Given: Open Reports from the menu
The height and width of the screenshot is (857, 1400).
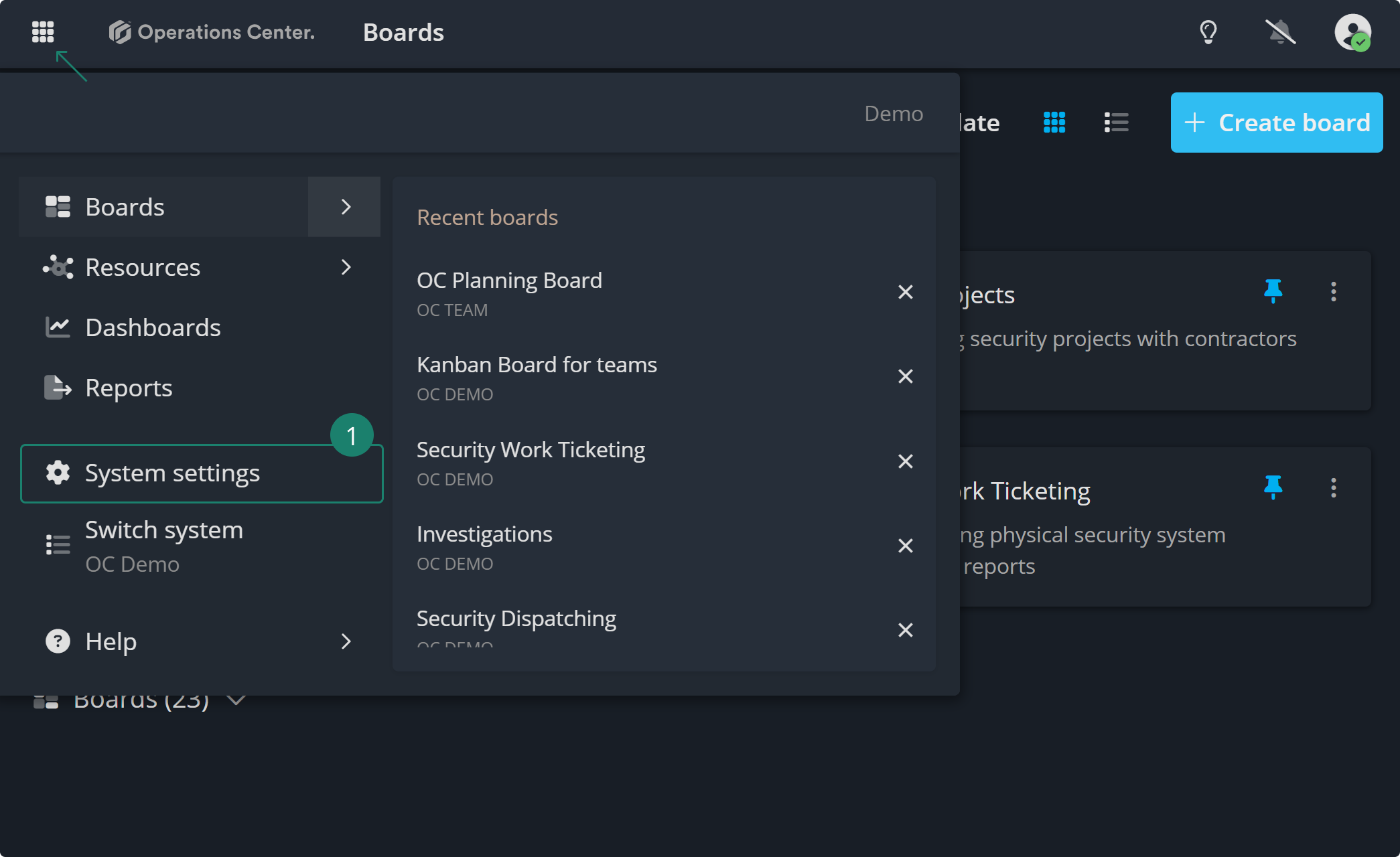Looking at the screenshot, I should coord(129,388).
